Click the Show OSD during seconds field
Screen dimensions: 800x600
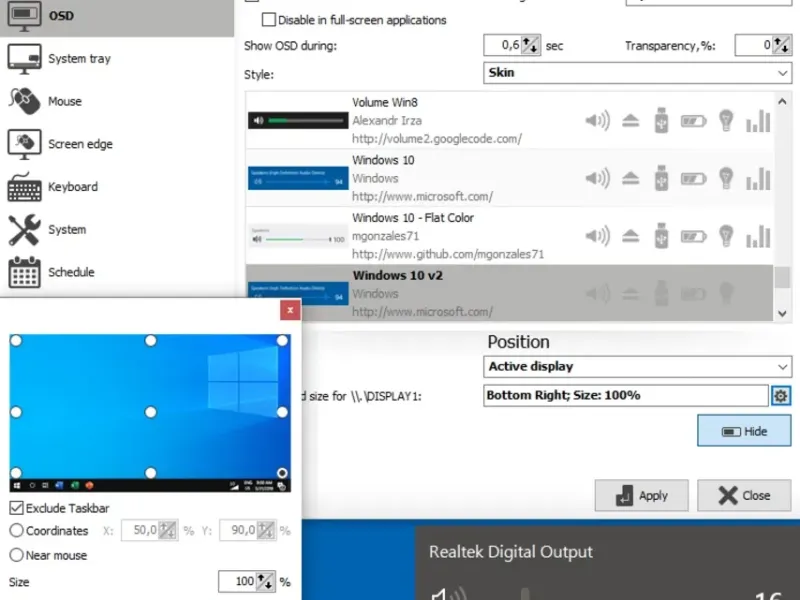503,45
